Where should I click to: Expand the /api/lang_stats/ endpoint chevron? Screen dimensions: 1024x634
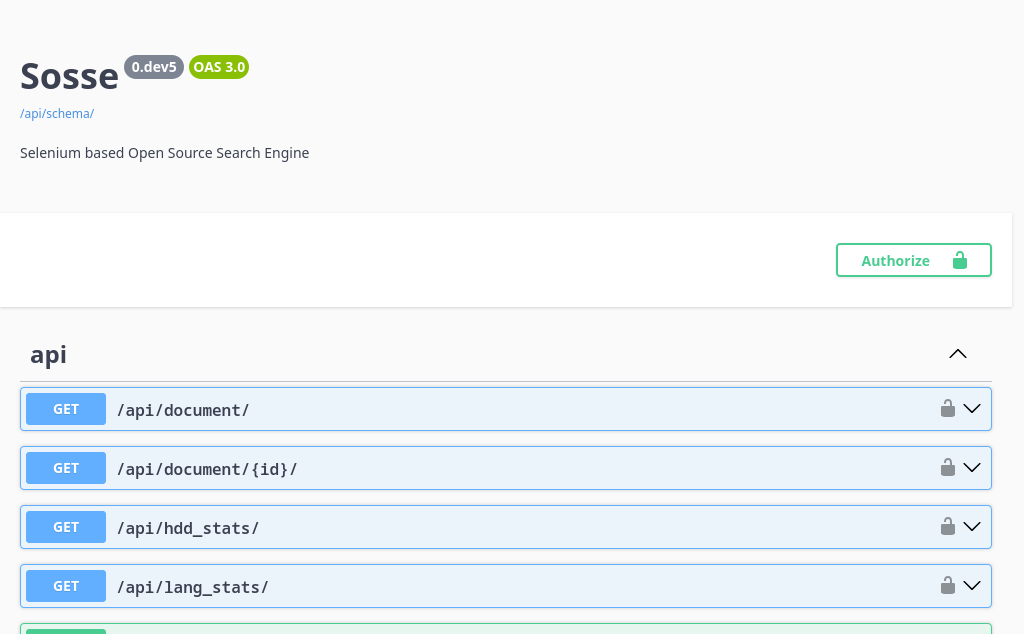(972, 586)
